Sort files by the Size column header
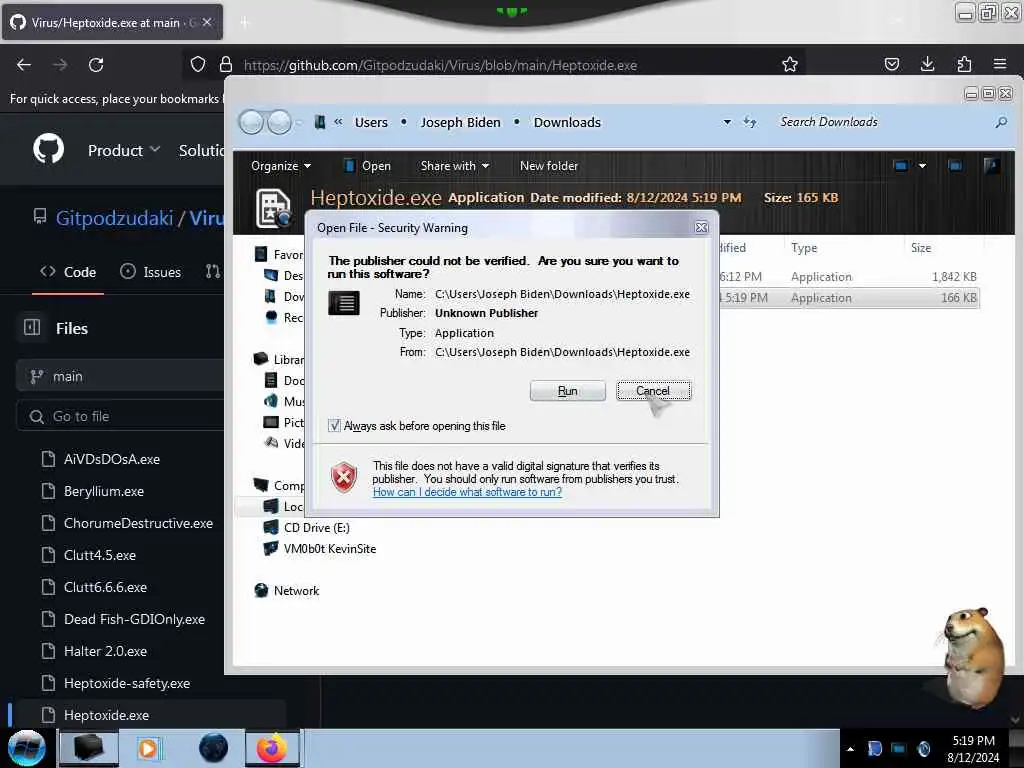1024x768 pixels. pos(921,248)
